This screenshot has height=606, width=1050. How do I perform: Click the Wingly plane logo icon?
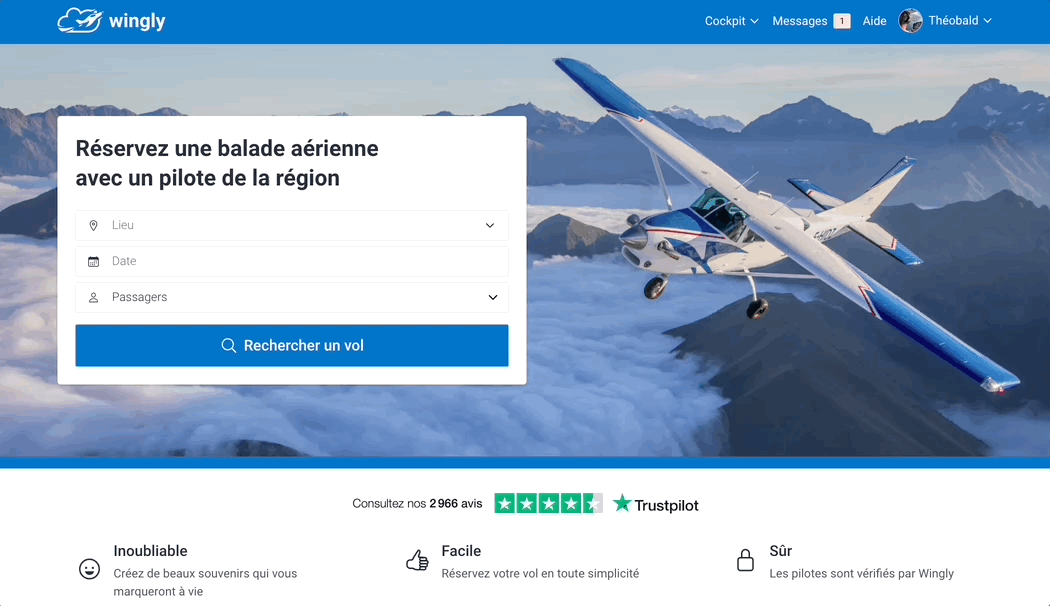pyautogui.click(x=80, y=21)
